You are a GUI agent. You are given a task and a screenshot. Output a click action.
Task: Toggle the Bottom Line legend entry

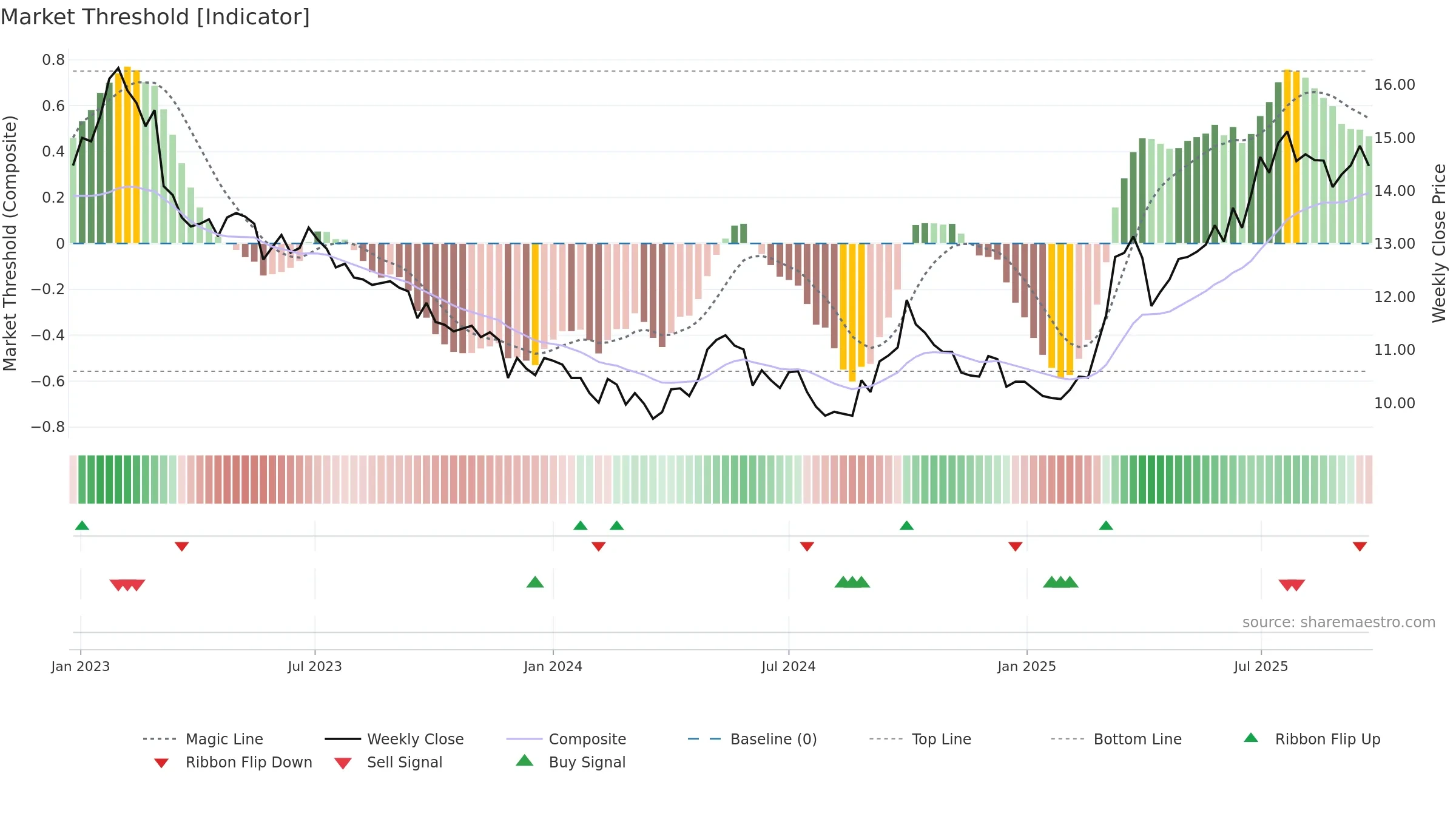tap(1116, 739)
